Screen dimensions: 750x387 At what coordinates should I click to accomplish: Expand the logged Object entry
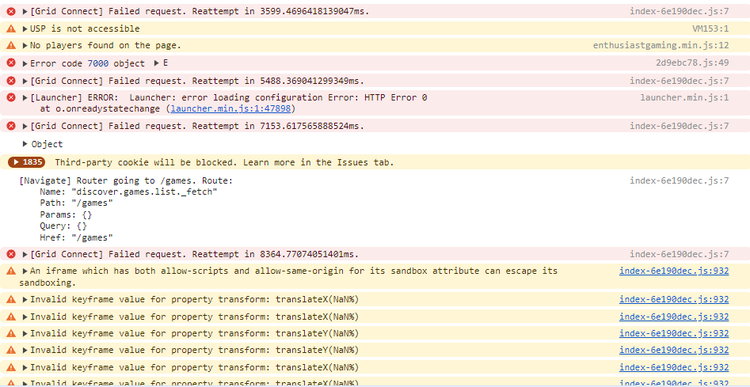coord(25,144)
